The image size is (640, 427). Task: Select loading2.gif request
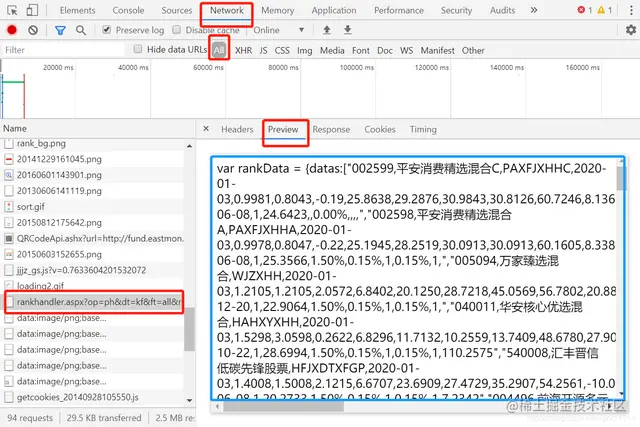[x=93, y=285]
